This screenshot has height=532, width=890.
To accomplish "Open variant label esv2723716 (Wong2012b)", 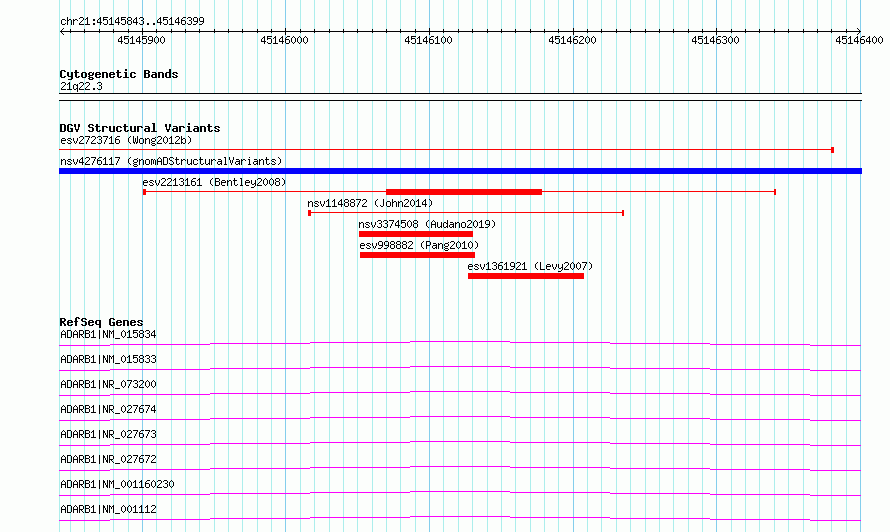I will click(x=126, y=140).
